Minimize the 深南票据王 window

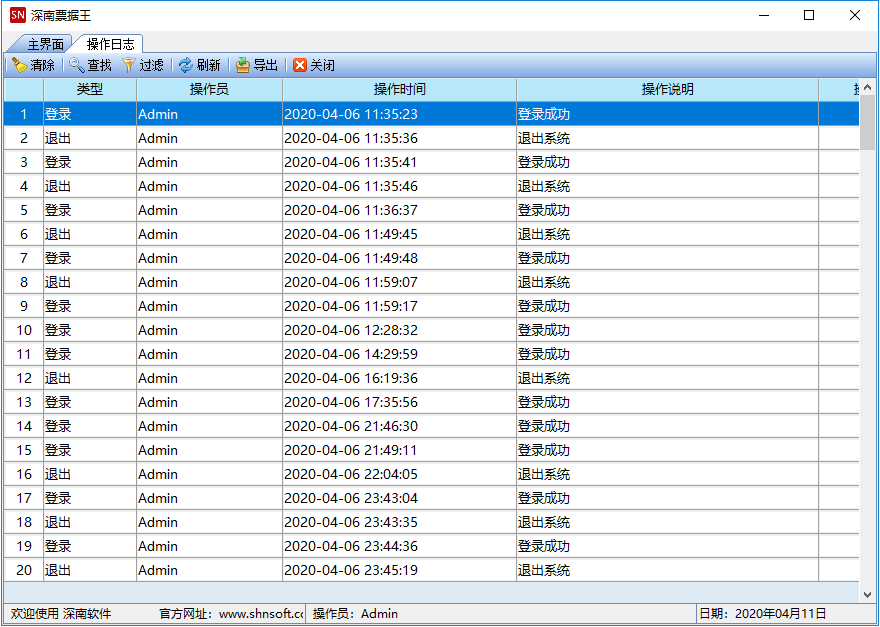coord(764,15)
